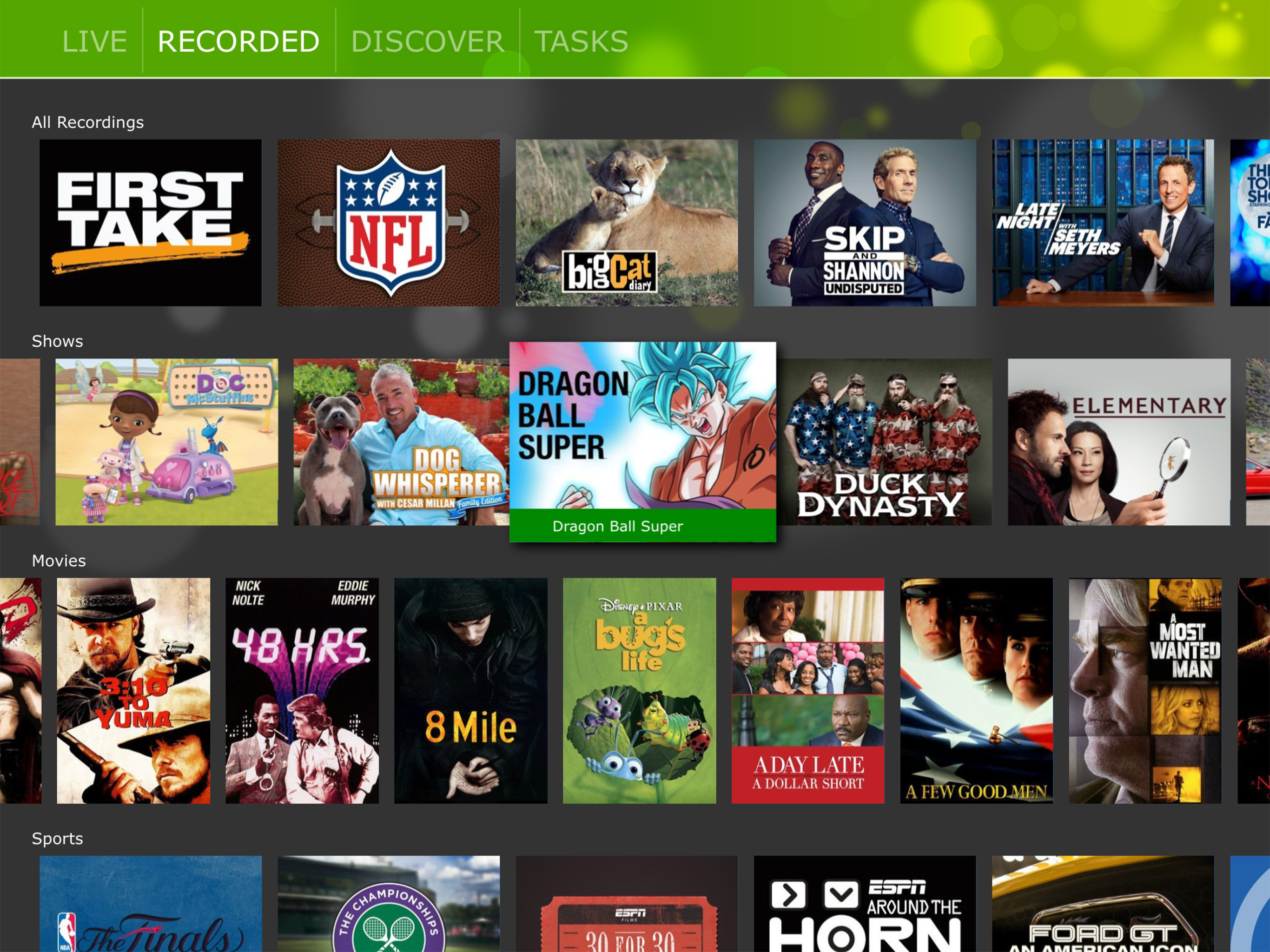Open the NBA Finals sports recording
This screenshot has width=1270, height=952.
151,904
